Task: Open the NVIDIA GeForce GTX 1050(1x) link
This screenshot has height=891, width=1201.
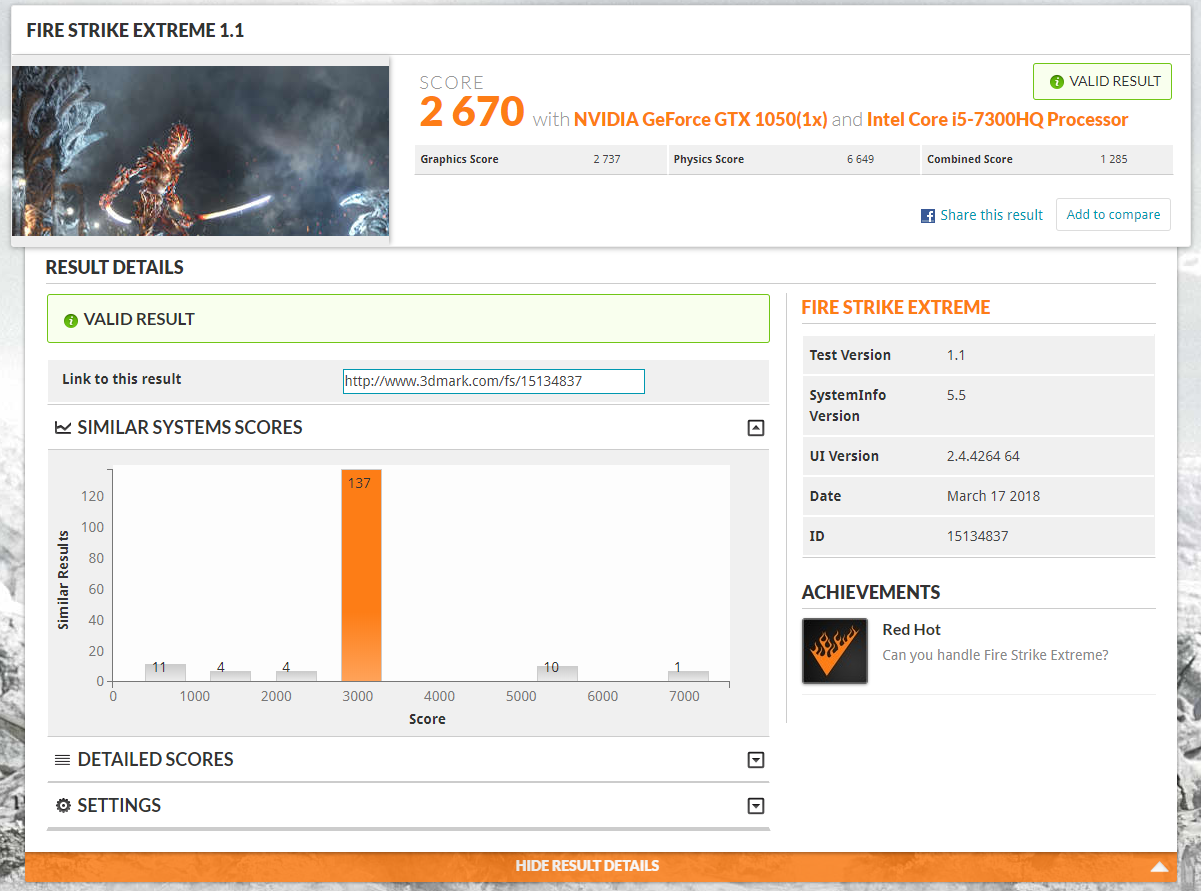Action: 700,120
